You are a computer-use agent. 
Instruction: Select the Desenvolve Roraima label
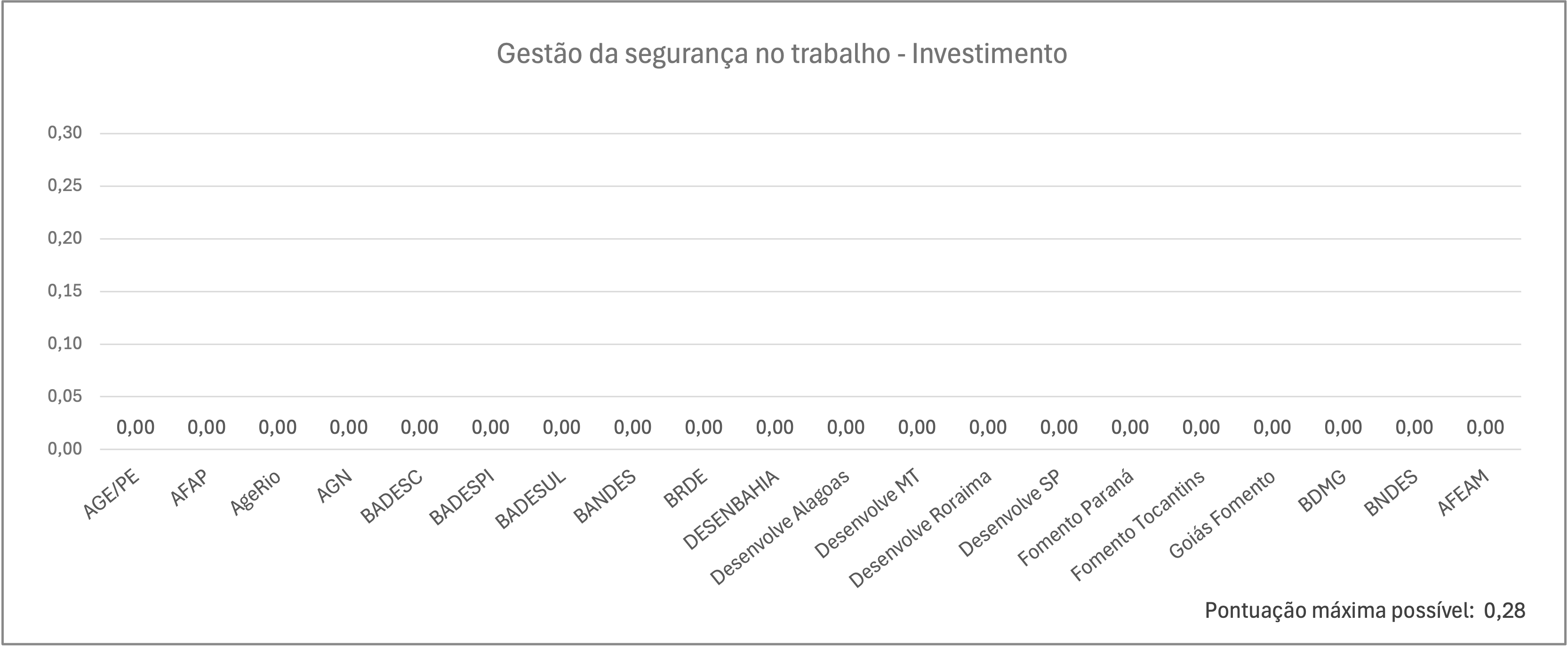pyautogui.click(x=920, y=528)
